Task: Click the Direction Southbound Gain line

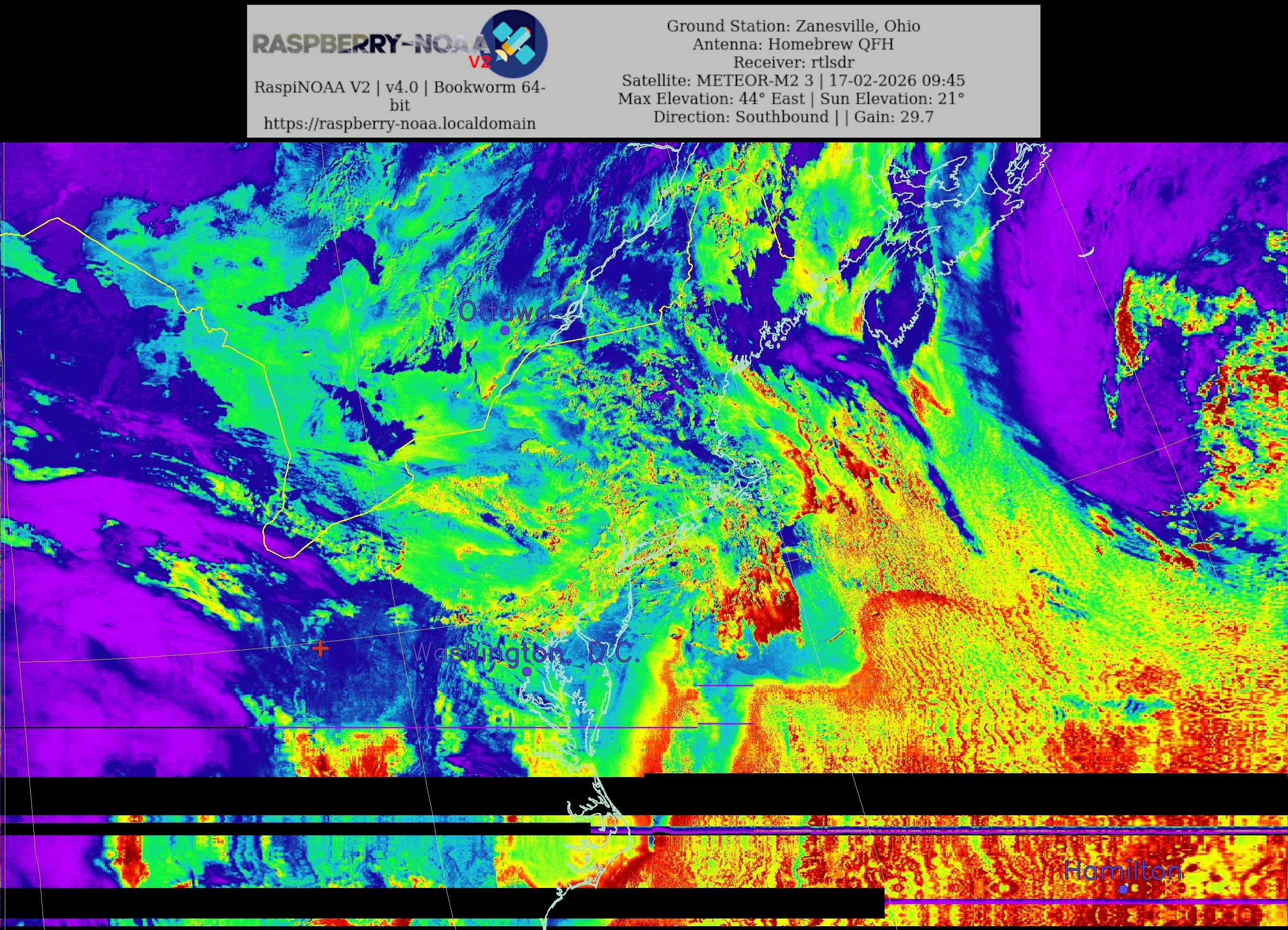Action: tap(793, 117)
